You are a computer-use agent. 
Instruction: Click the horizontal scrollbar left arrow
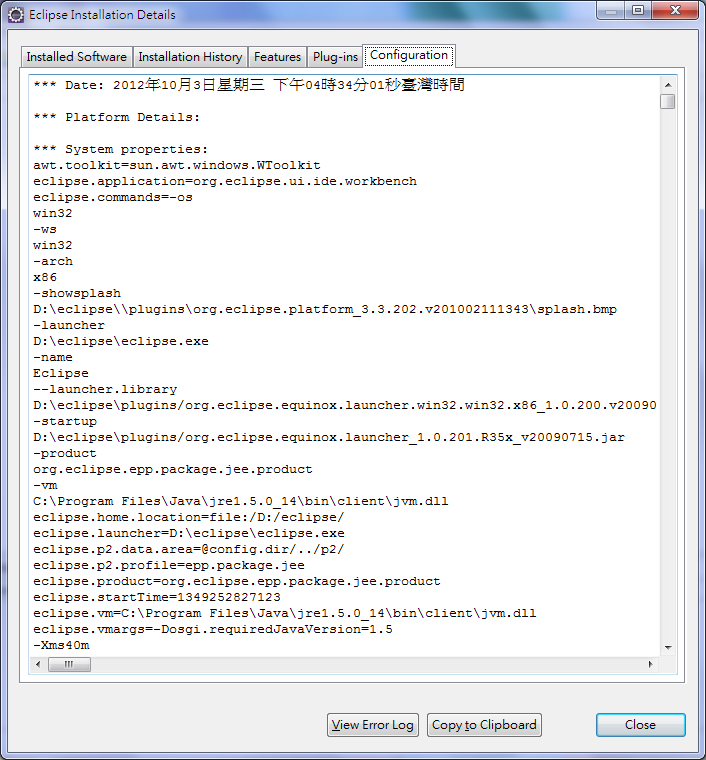(38, 665)
